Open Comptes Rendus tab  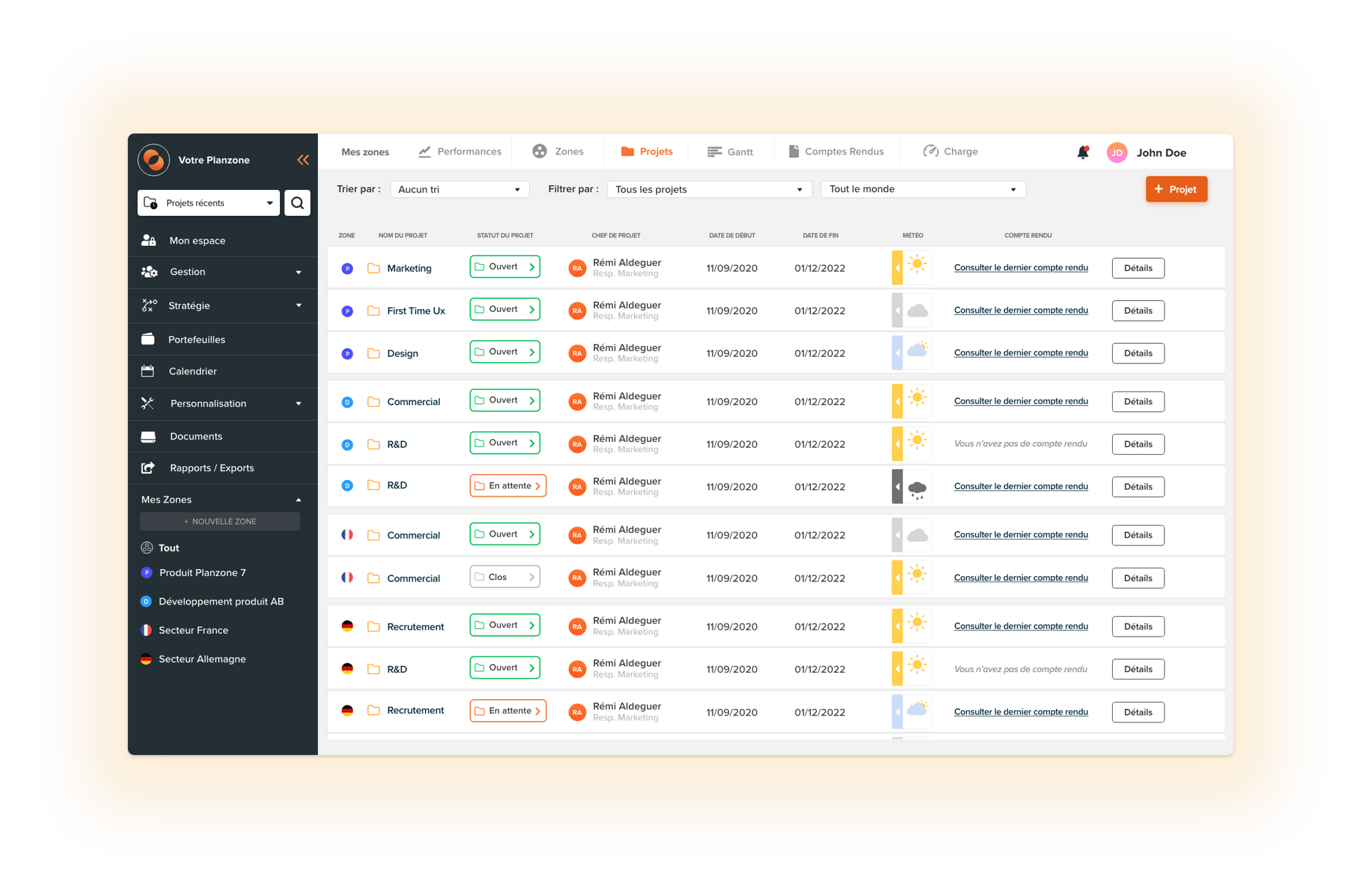(836, 151)
